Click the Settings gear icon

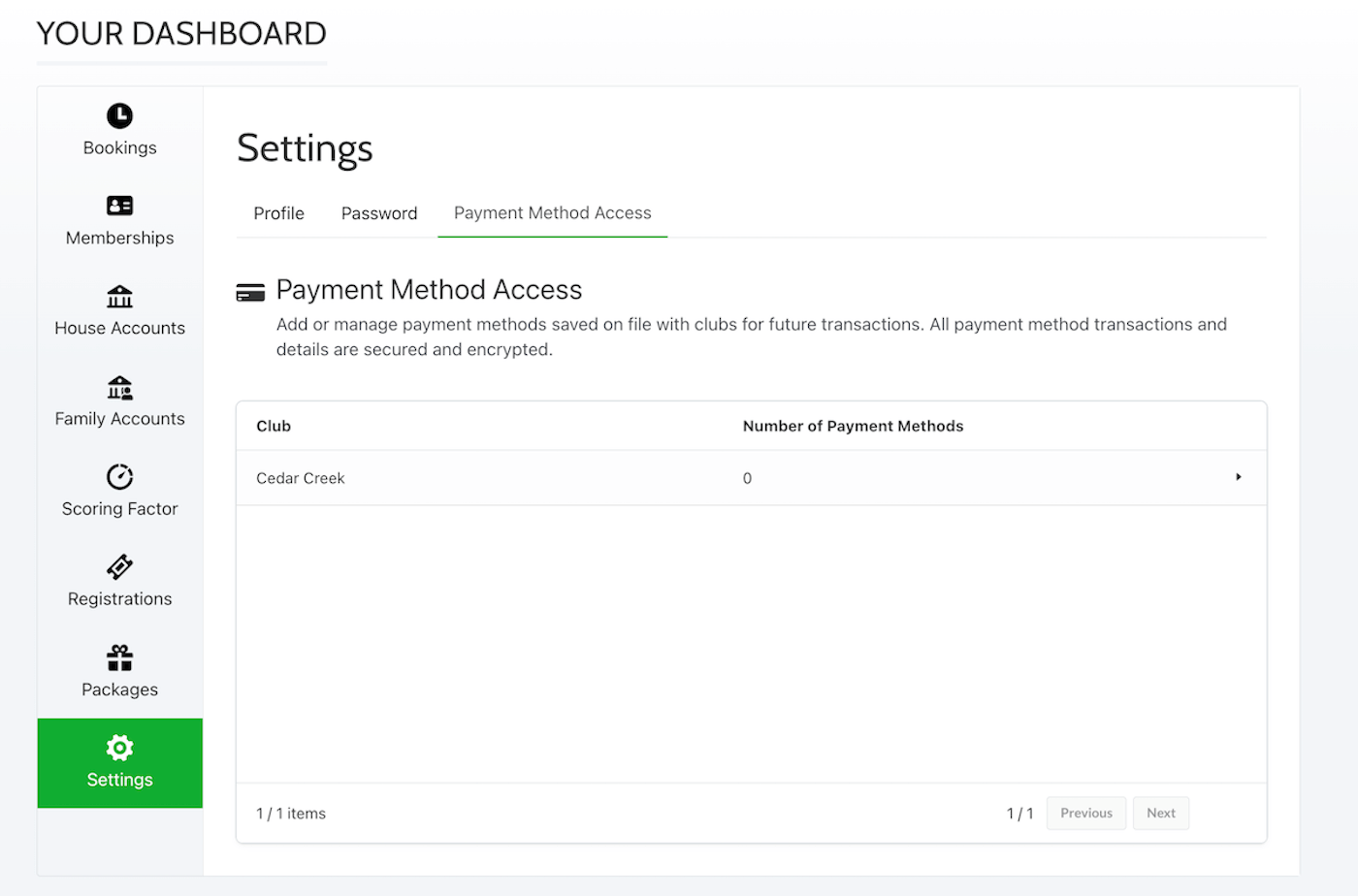[x=119, y=748]
